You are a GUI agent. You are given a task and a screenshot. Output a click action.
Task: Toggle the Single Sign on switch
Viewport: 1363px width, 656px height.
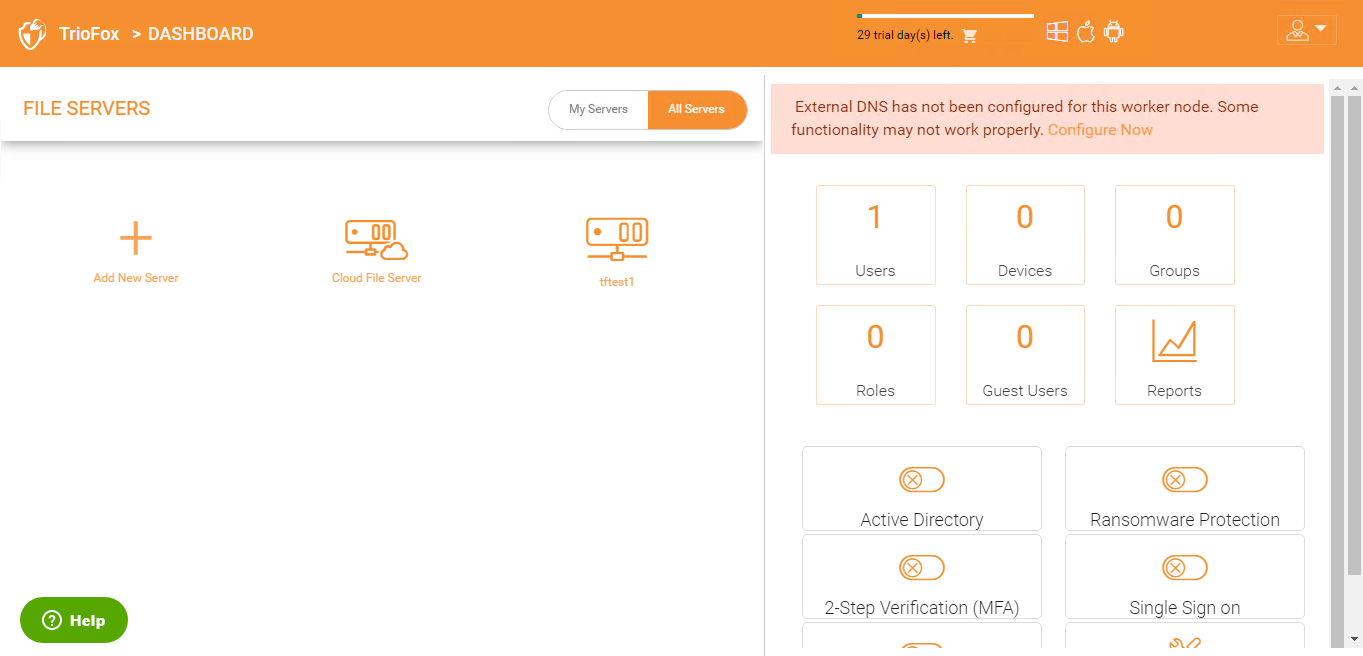tap(1185, 568)
